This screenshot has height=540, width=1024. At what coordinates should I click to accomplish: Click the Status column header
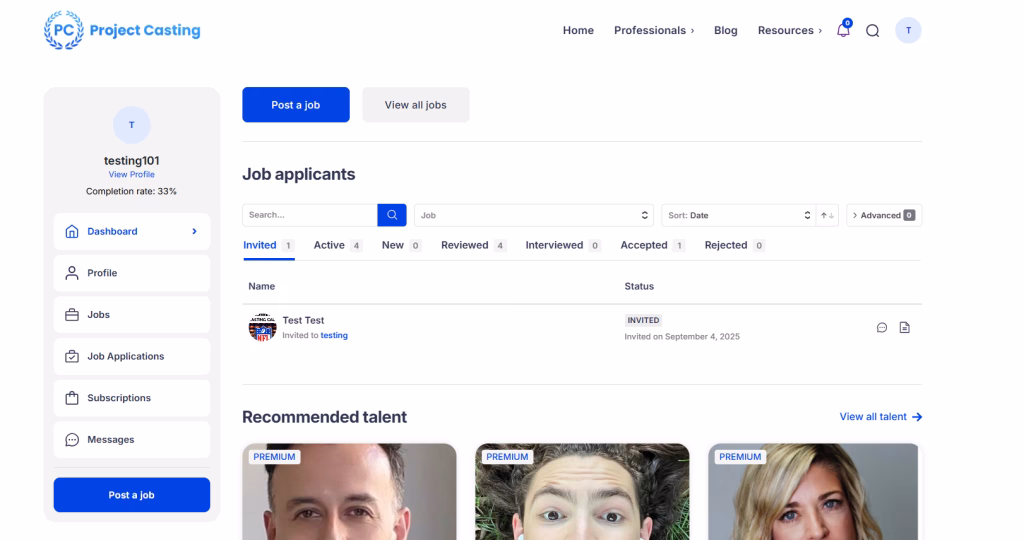point(639,286)
